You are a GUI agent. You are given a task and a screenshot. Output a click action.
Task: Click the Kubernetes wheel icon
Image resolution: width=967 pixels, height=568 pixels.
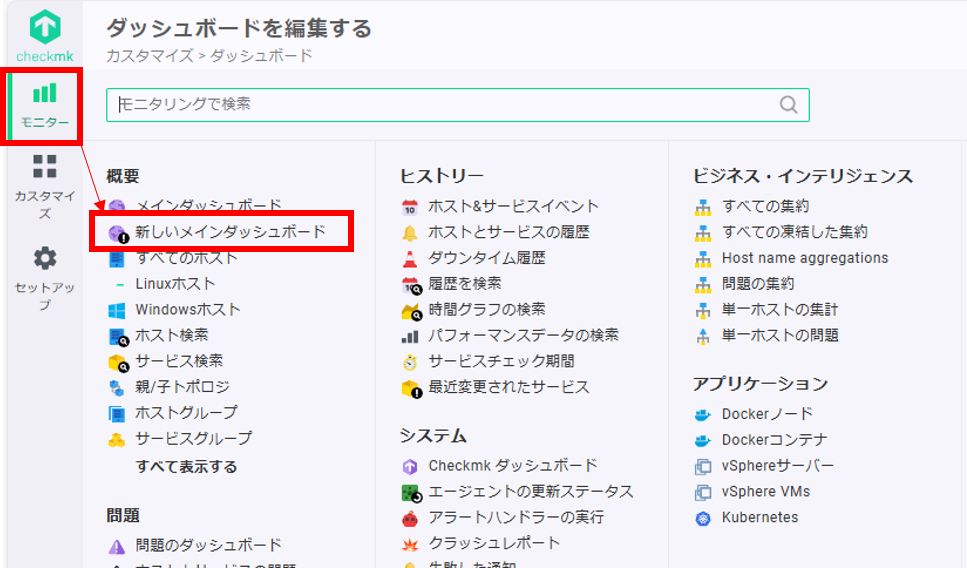[703, 519]
